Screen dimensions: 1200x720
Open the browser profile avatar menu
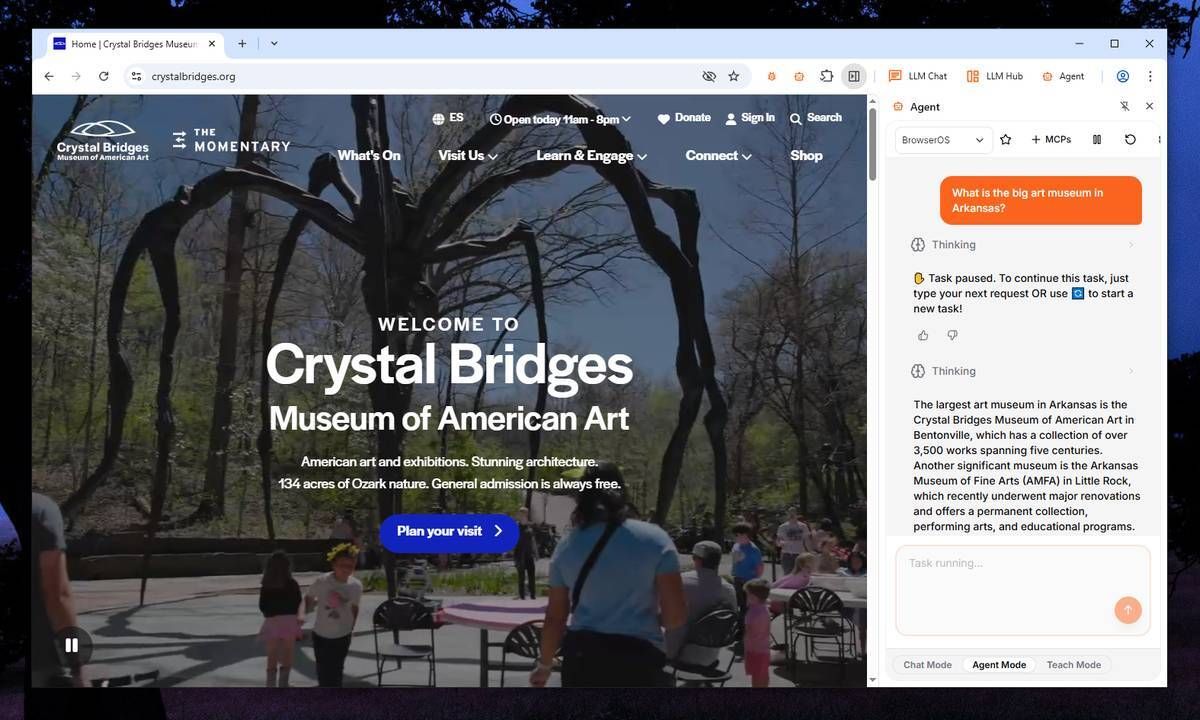click(x=1123, y=76)
